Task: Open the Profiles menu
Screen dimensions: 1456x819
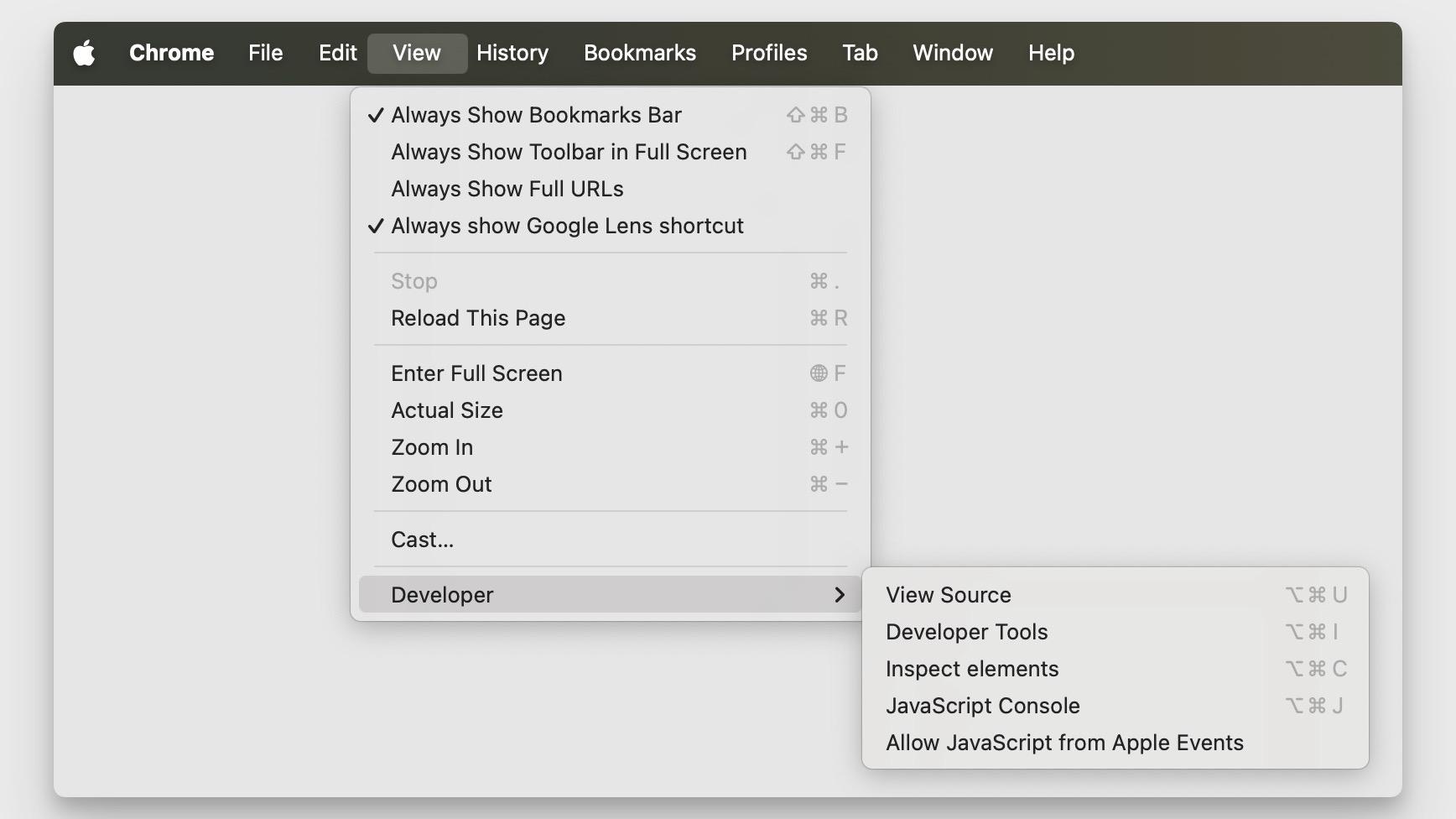Action: tap(769, 53)
